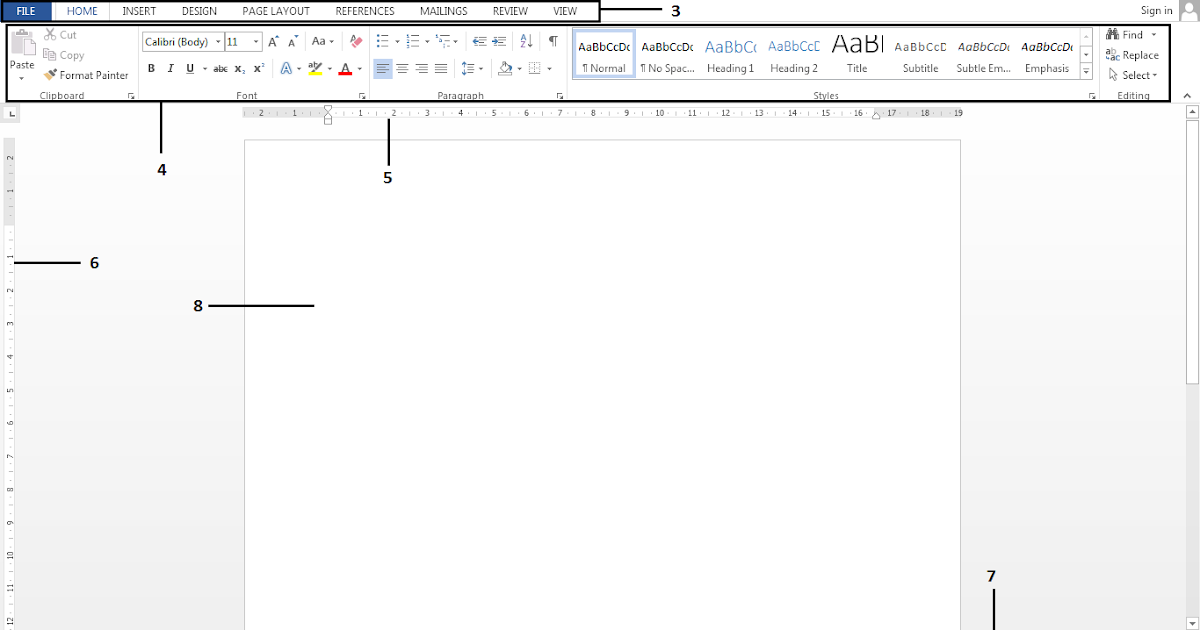Click the Sign in link
Screen dimensions: 1200x630
click(1156, 10)
